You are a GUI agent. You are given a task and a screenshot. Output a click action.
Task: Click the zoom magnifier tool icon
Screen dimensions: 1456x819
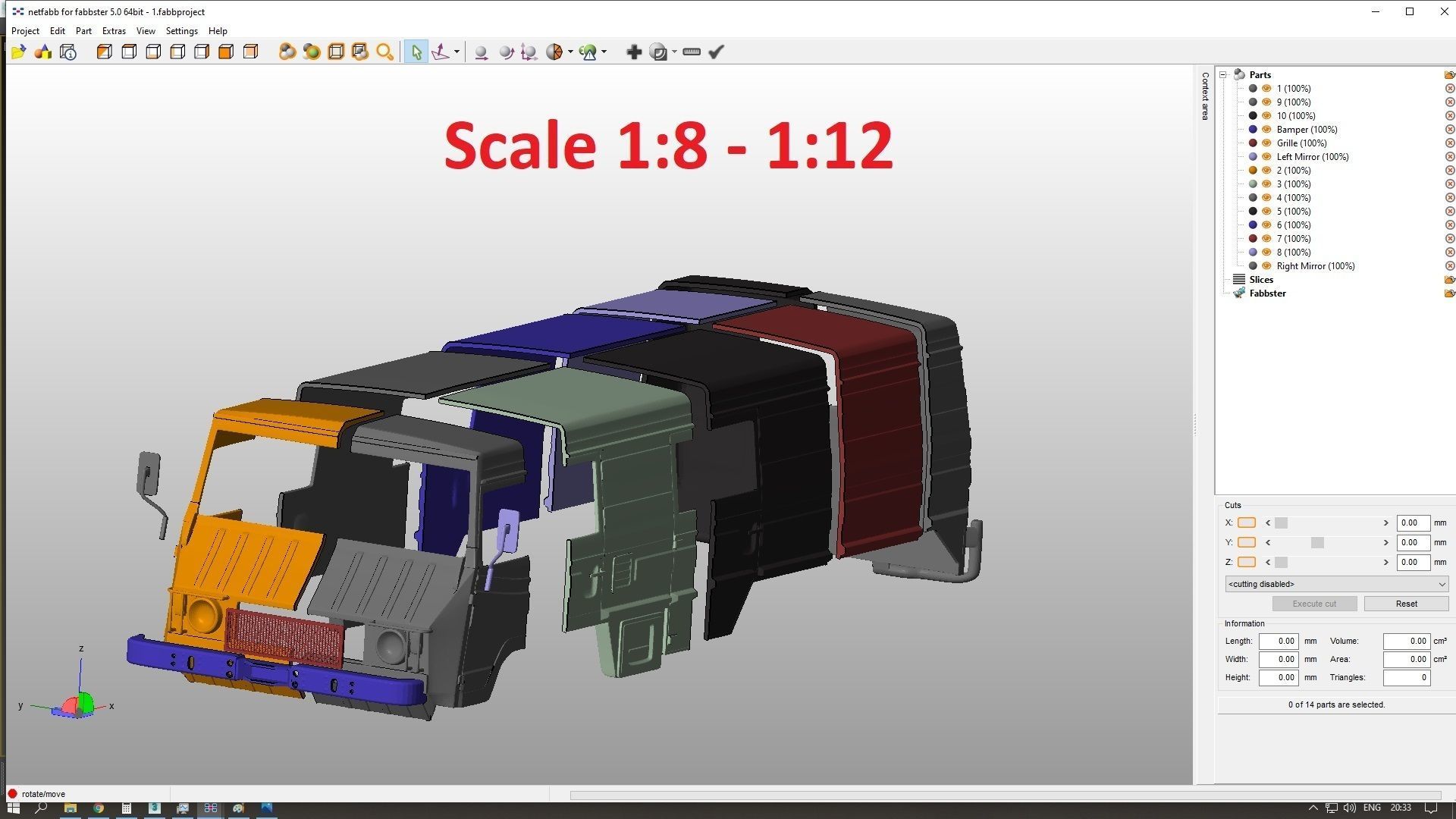coord(384,52)
